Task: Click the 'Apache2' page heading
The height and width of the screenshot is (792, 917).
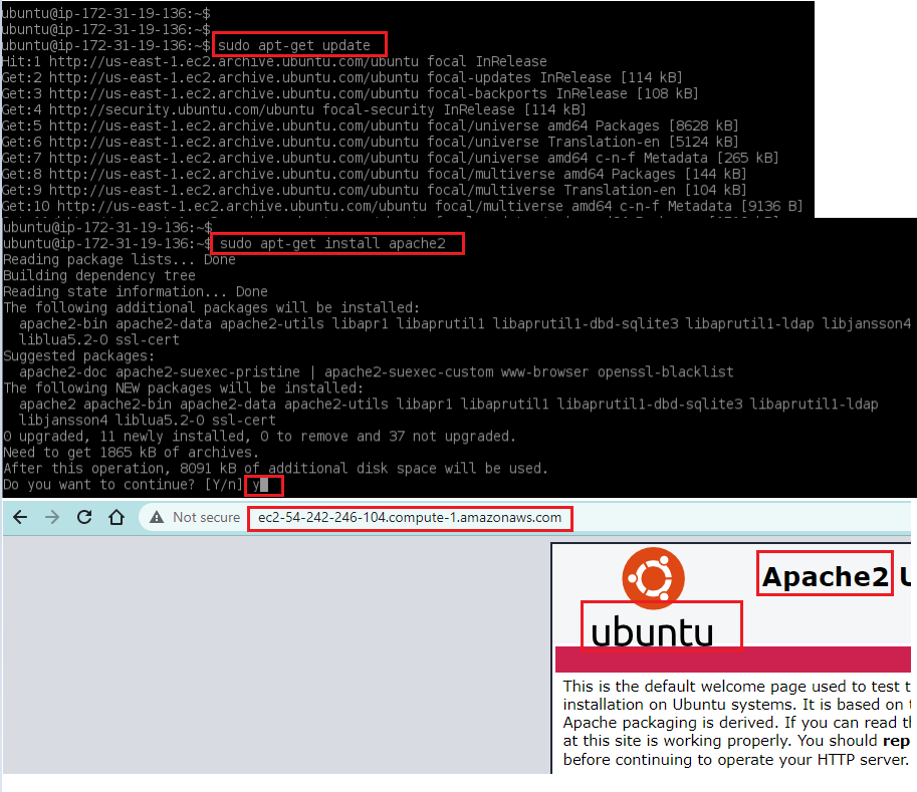Action: tap(825, 577)
